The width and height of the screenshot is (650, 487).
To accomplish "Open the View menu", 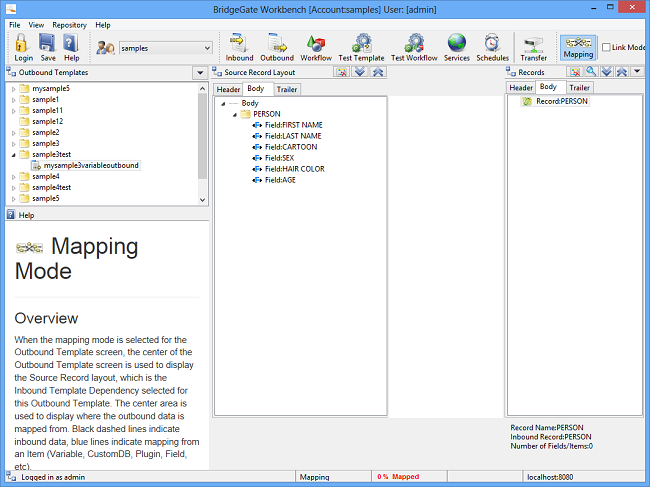I will pos(36,25).
